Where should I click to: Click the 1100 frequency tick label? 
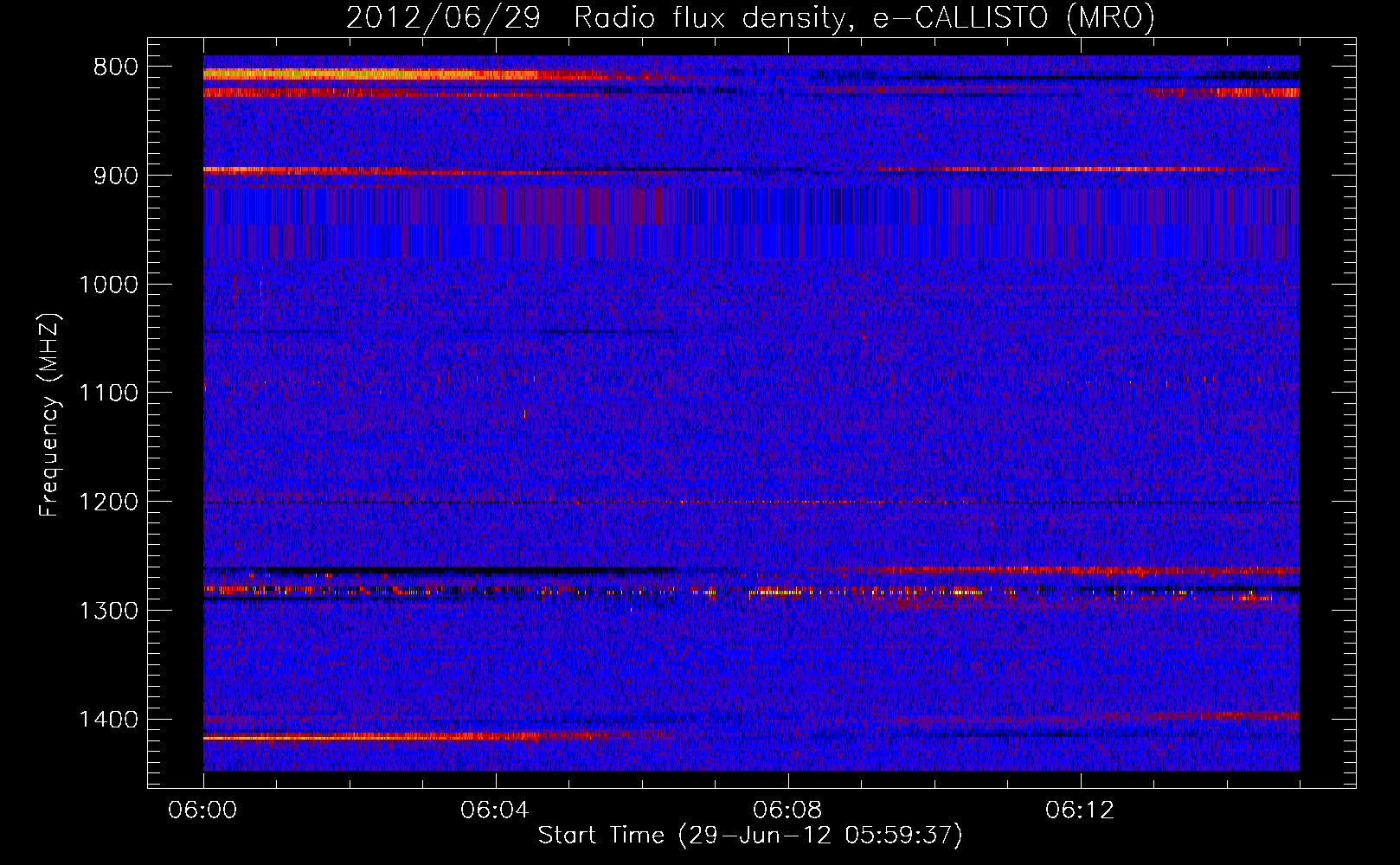click(108, 394)
